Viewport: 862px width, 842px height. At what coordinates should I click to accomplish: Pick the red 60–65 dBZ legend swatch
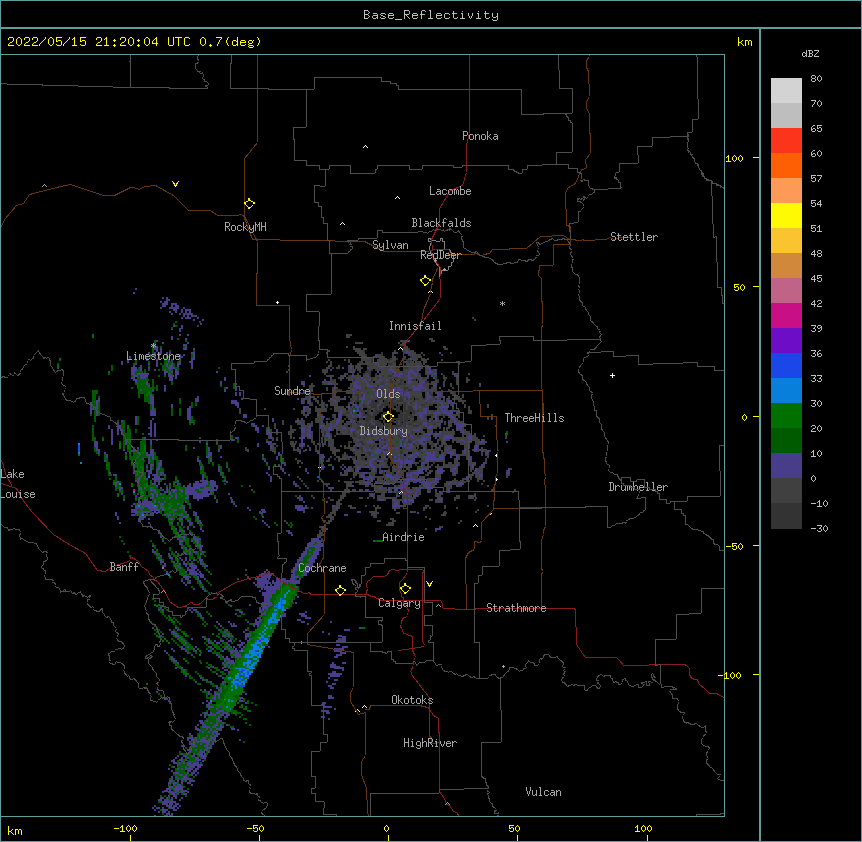786,141
